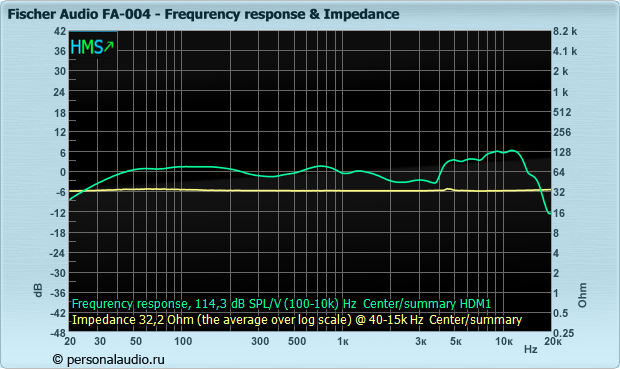The height and width of the screenshot is (369, 620).
Task: Click the 100 Hz frequency axis label
Action: click(x=183, y=341)
